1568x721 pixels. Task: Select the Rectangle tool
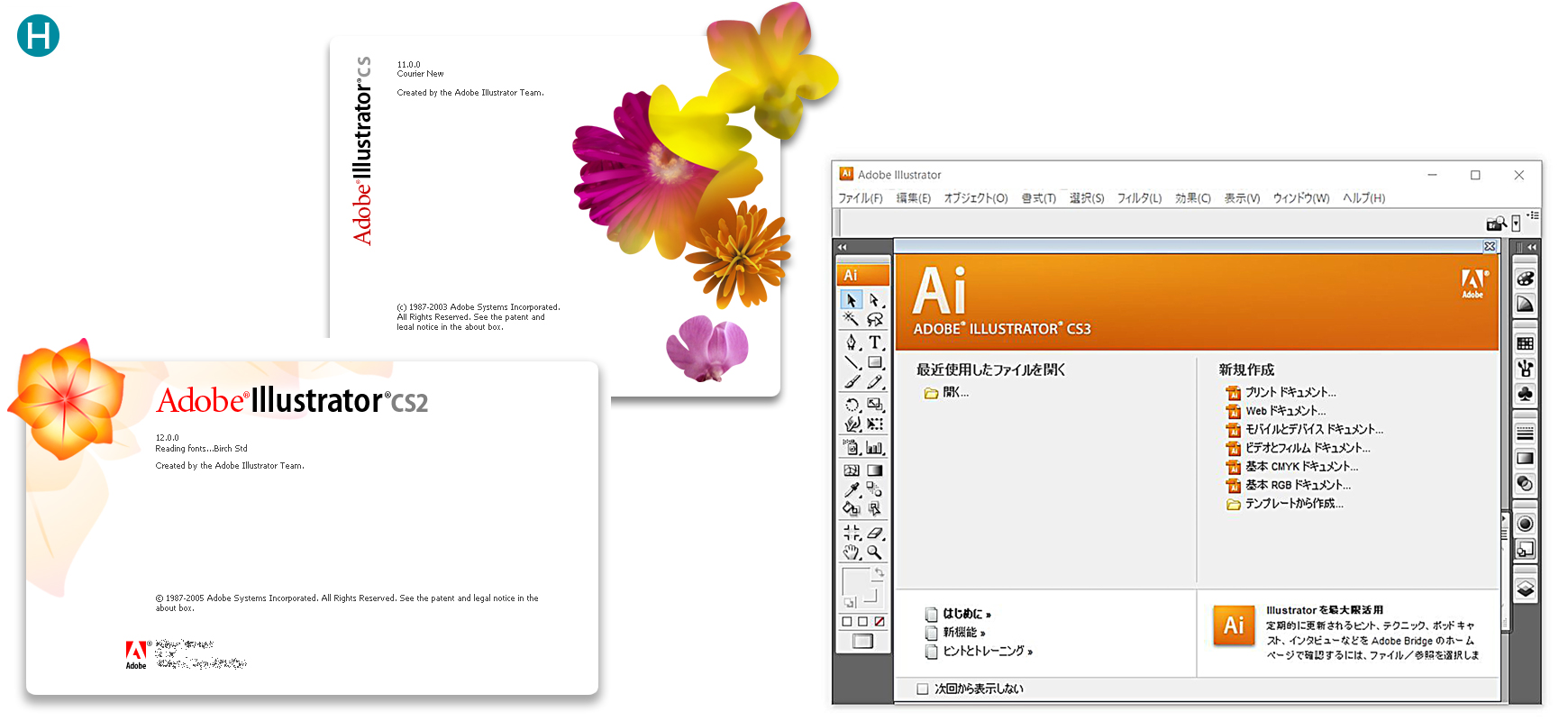coord(874,362)
